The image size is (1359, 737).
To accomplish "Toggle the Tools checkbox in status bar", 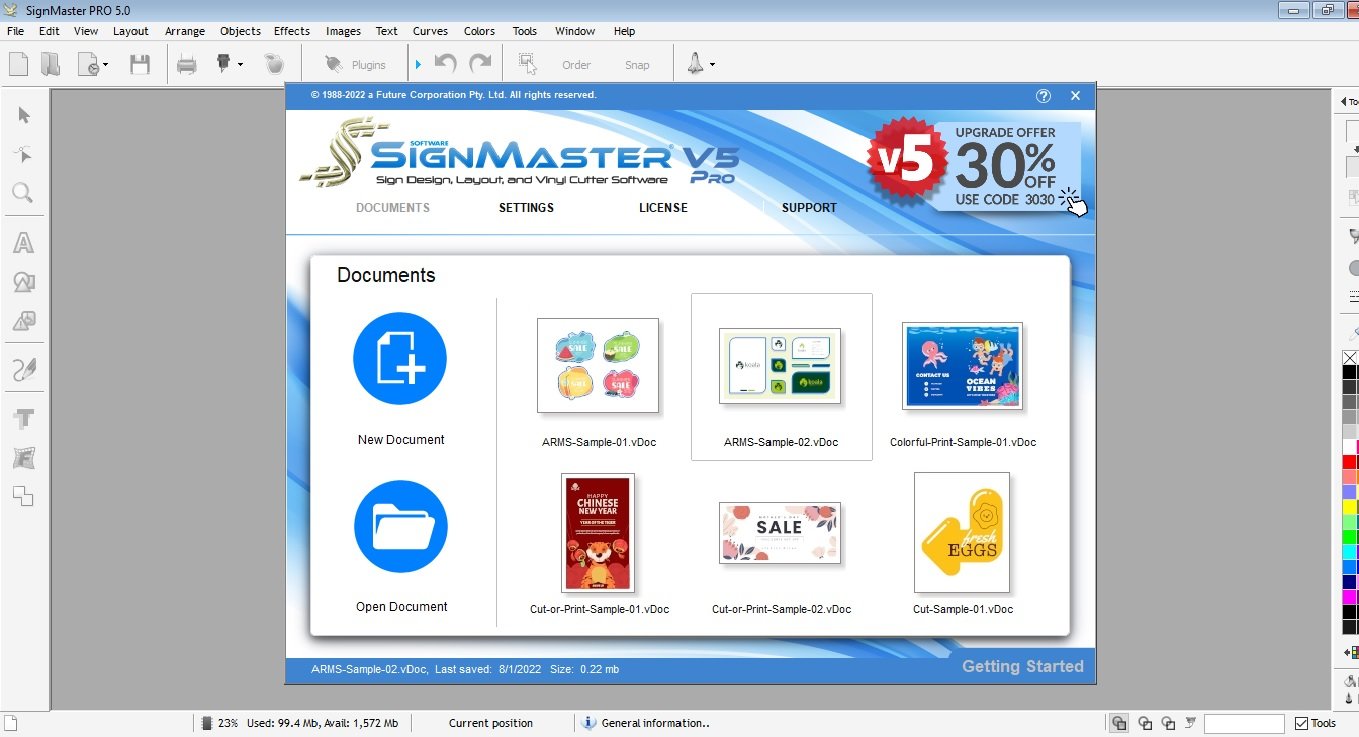I will click(1301, 723).
